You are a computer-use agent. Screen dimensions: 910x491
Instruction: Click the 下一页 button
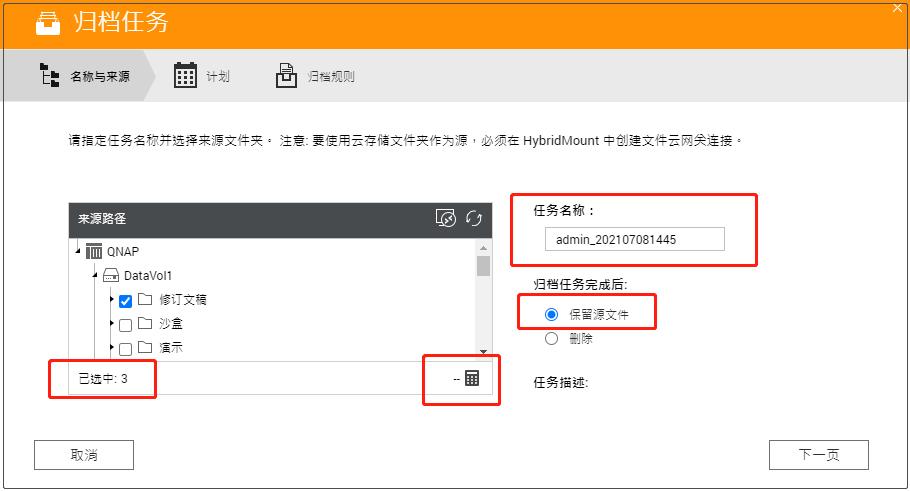(x=819, y=455)
